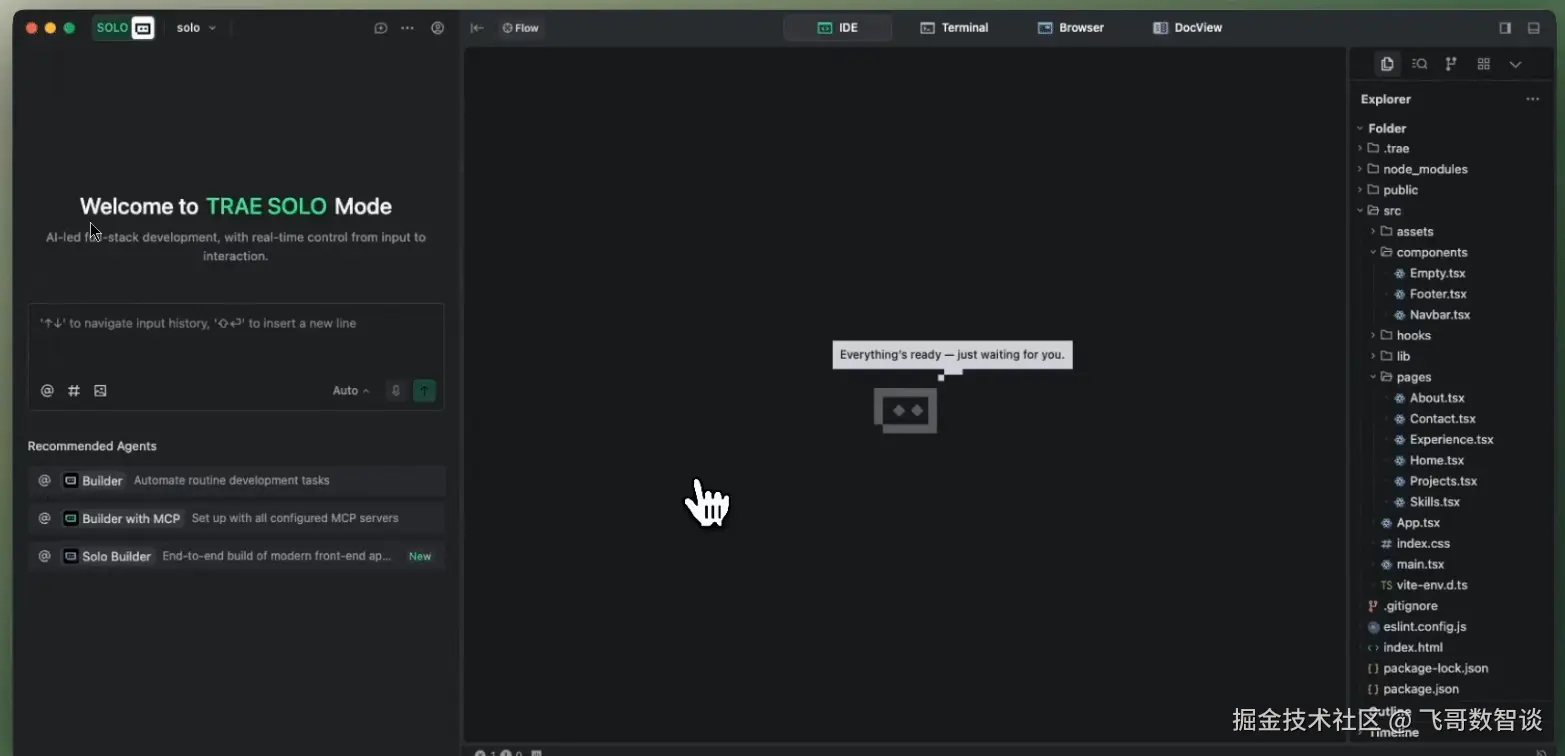The height and width of the screenshot is (756, 1565).
Task: Click the 'Recommended Agents' heading text
Action: point(92,446)
